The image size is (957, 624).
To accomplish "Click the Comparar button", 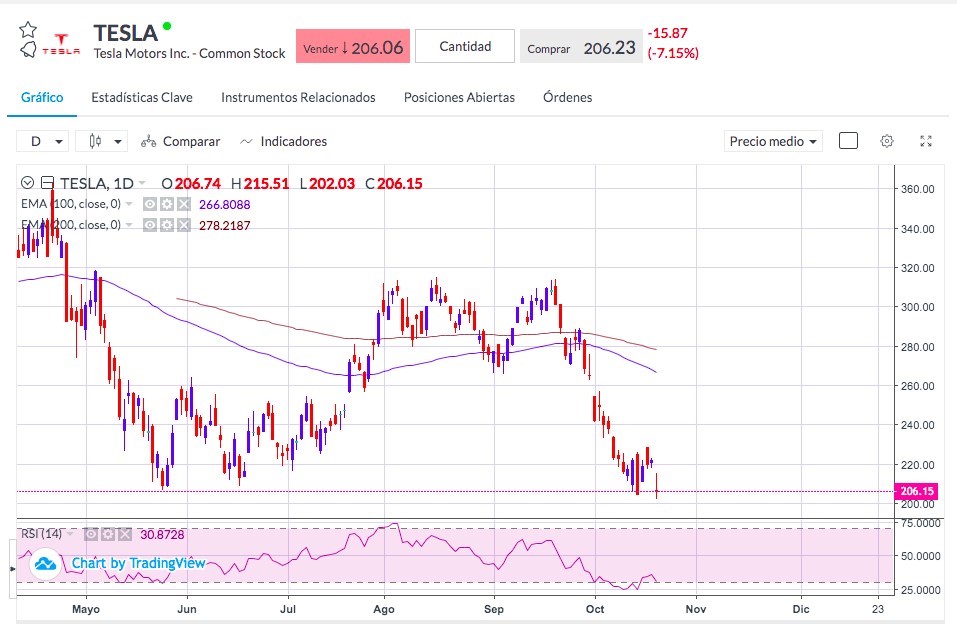I will (x=181, y=142).
